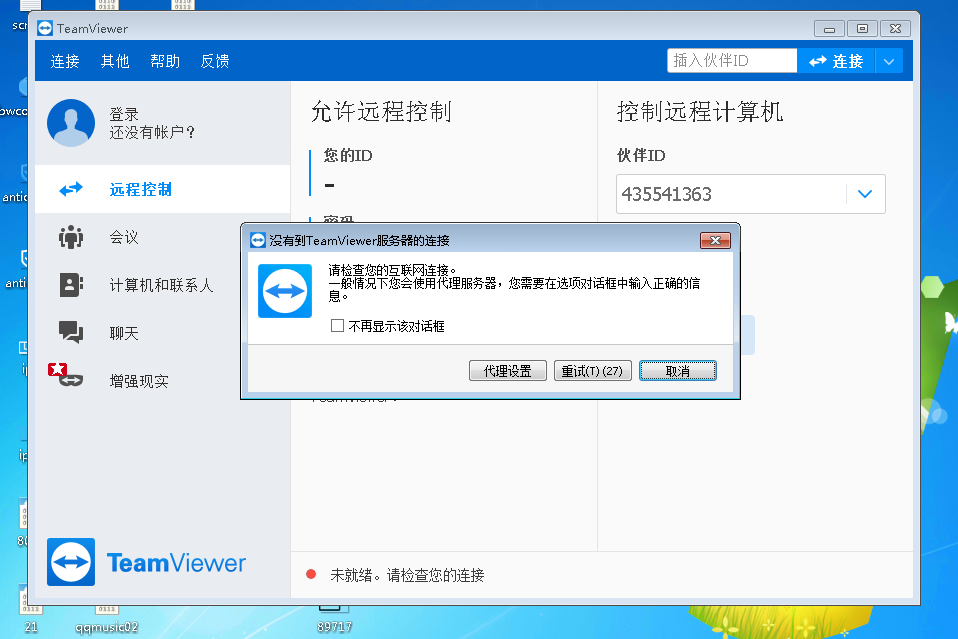The height and width of the screenshot is (639, 958).
Task: Open the 连接 menu in menu bar
Action: tap(65, 61)
